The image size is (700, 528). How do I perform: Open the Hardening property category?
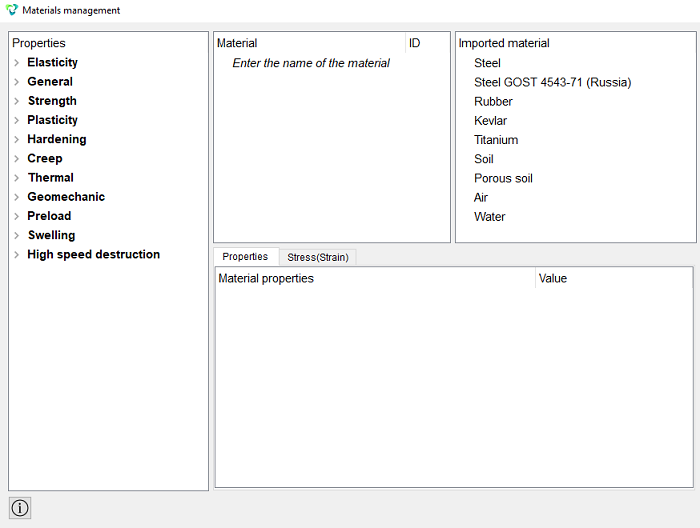(x=57, y=139)
